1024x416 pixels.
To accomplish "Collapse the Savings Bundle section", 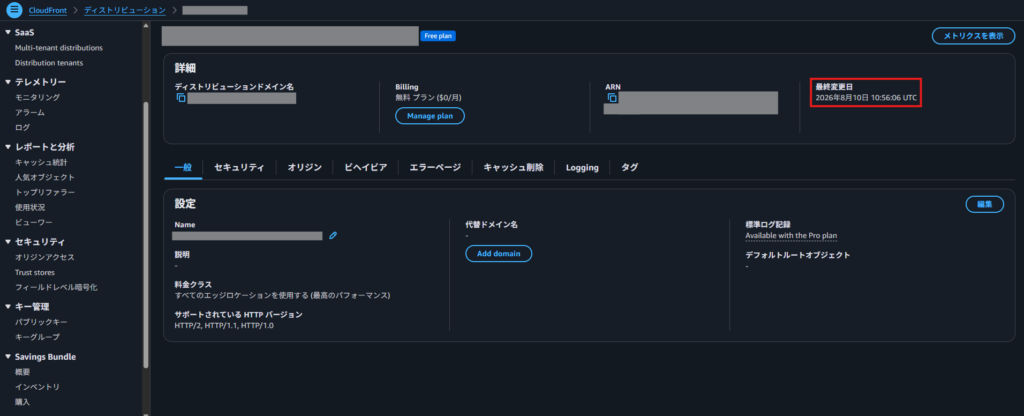I will click(8, 357).
